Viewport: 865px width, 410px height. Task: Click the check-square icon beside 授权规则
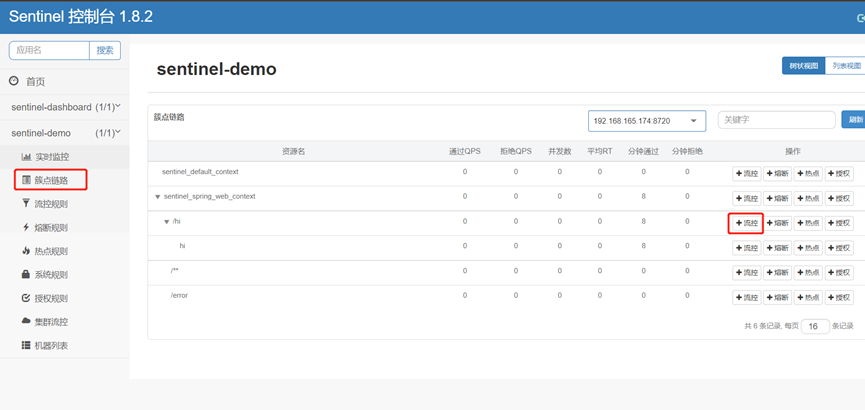click(26, 298)
